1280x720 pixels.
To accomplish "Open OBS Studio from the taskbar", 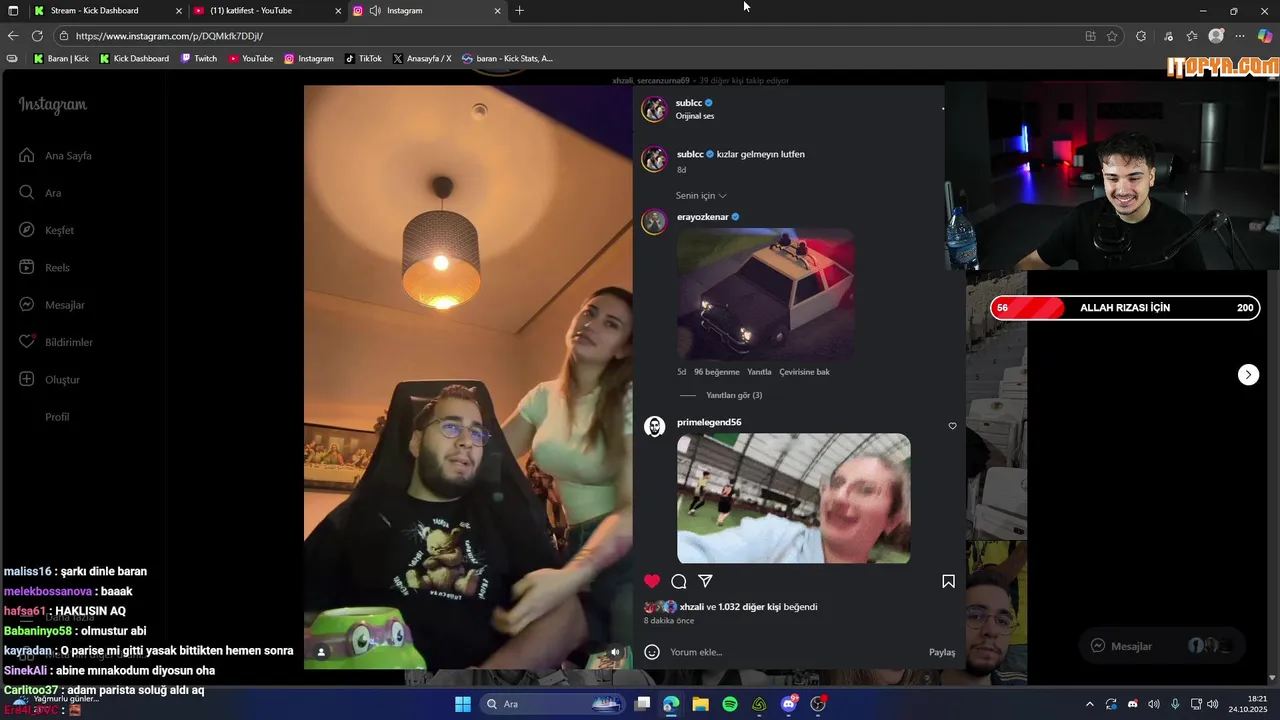I will click(x=818, y=704).
